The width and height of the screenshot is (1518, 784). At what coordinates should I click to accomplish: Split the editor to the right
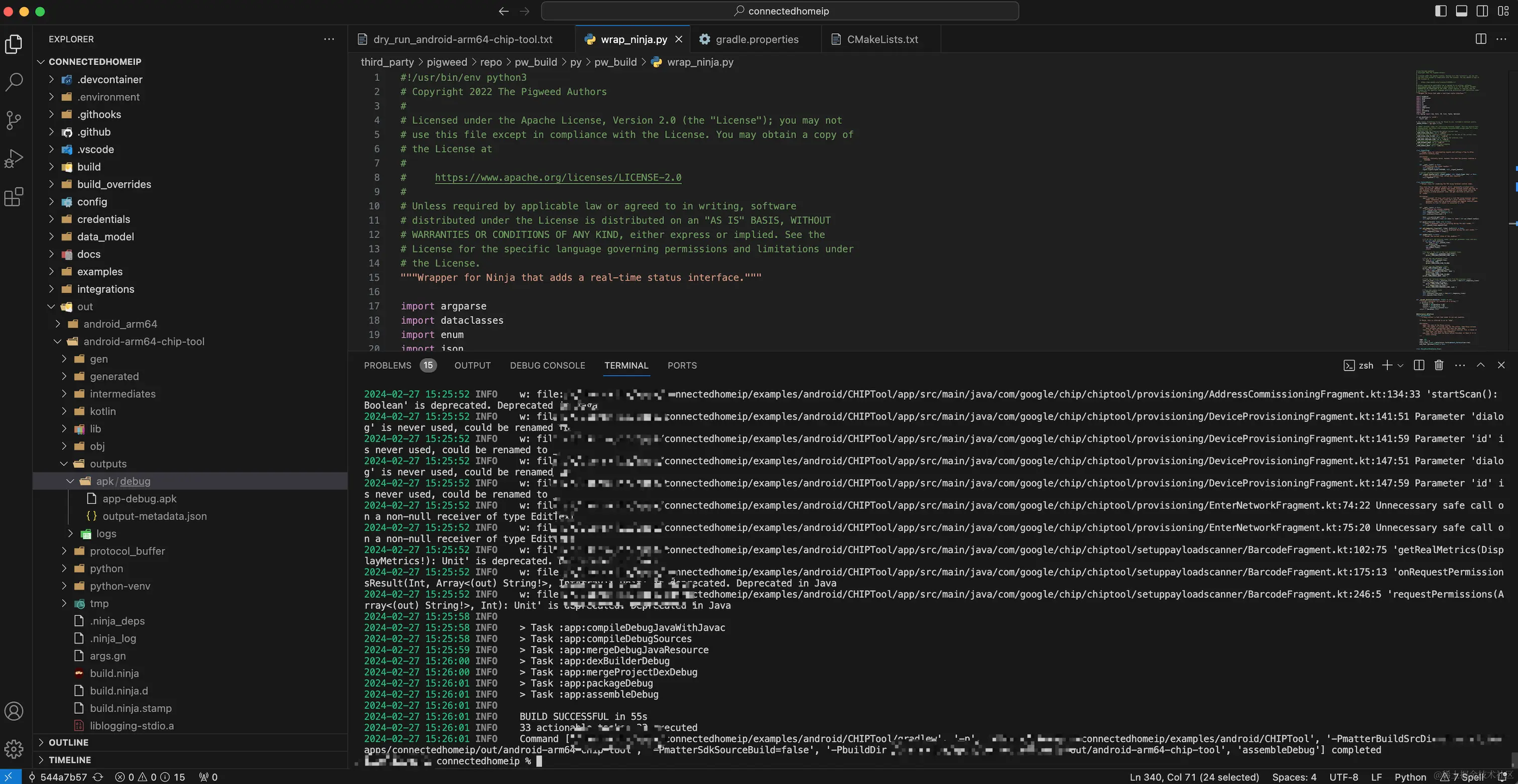click(x=1480, y=39)
